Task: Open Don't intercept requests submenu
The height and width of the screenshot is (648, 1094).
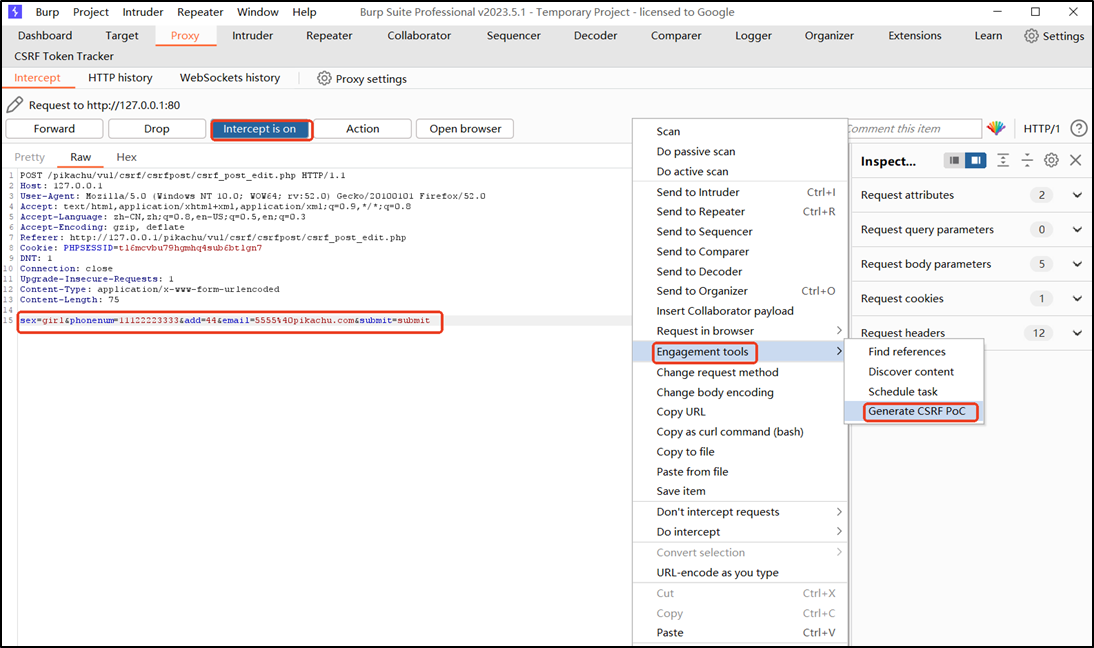Action: coord(740,512)
